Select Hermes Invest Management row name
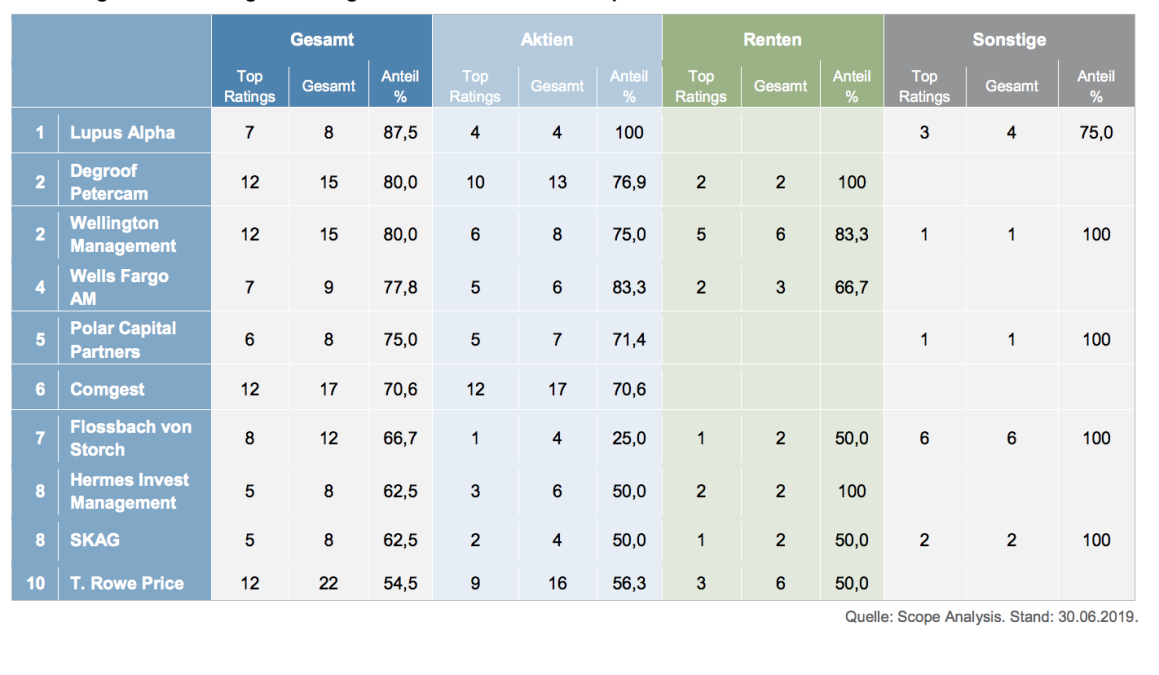The height and width of the screenshot is (675, 1159). click(129, 491)
